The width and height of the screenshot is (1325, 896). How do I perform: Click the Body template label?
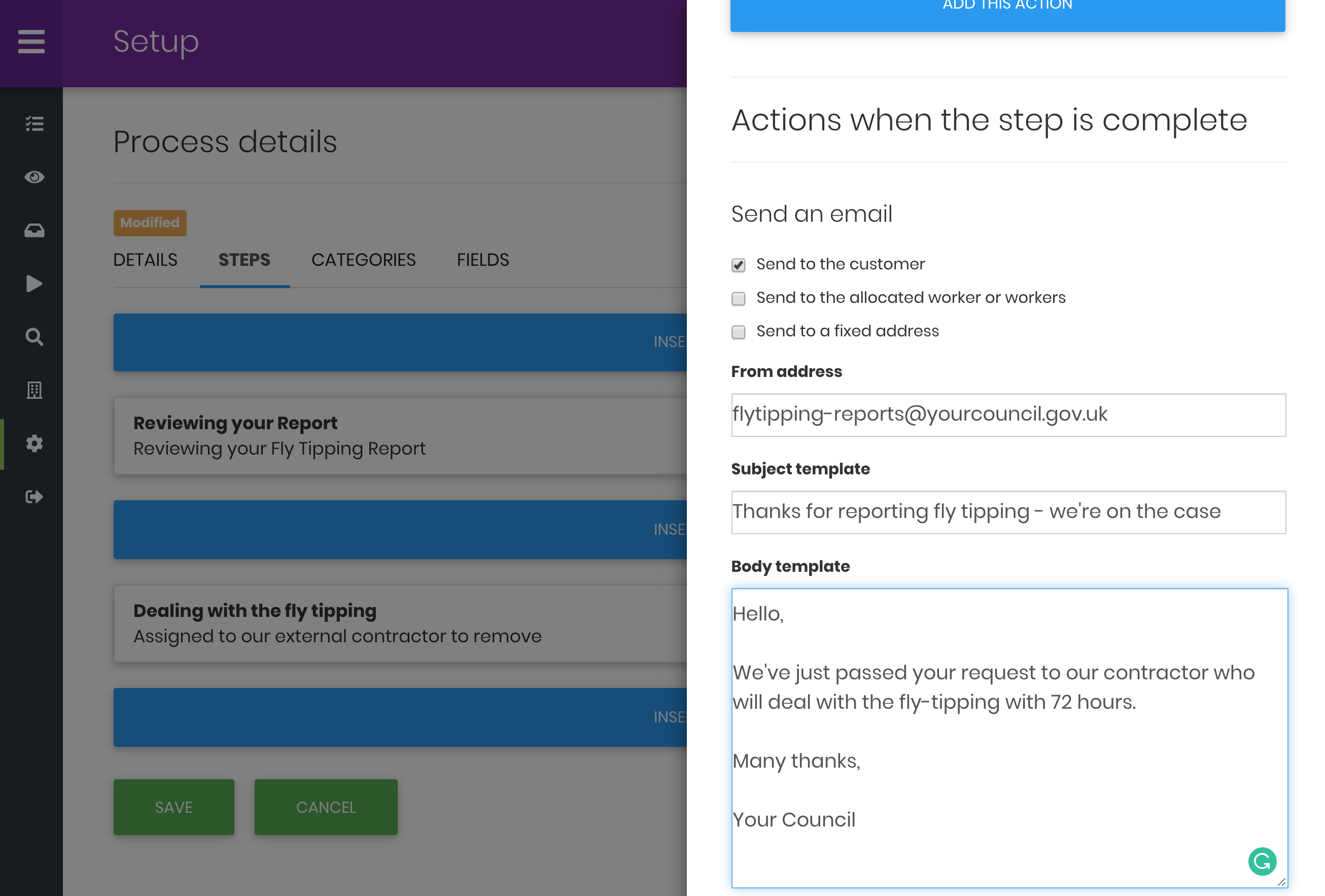(790, 566)
